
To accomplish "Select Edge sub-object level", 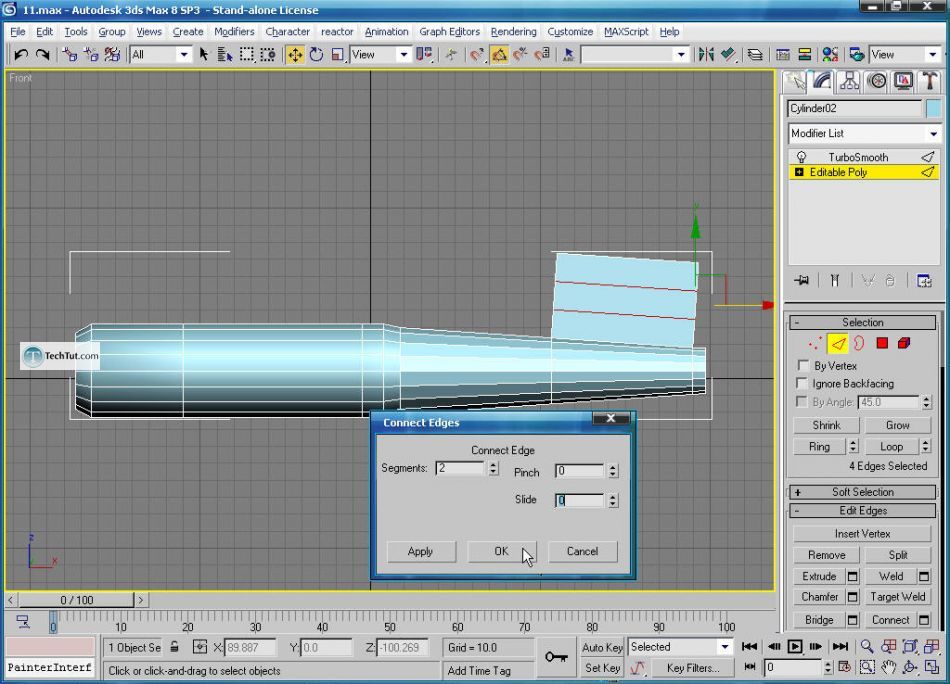I will tap(838, 344).
